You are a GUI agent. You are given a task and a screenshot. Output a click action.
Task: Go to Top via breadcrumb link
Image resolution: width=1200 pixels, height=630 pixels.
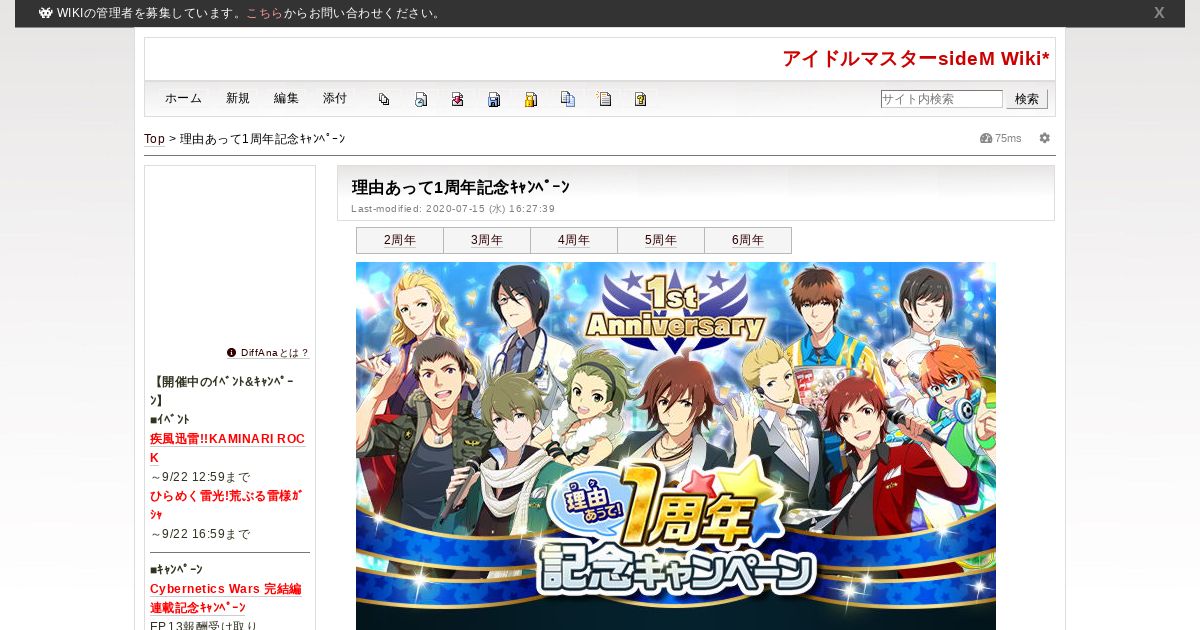(154, 139)
